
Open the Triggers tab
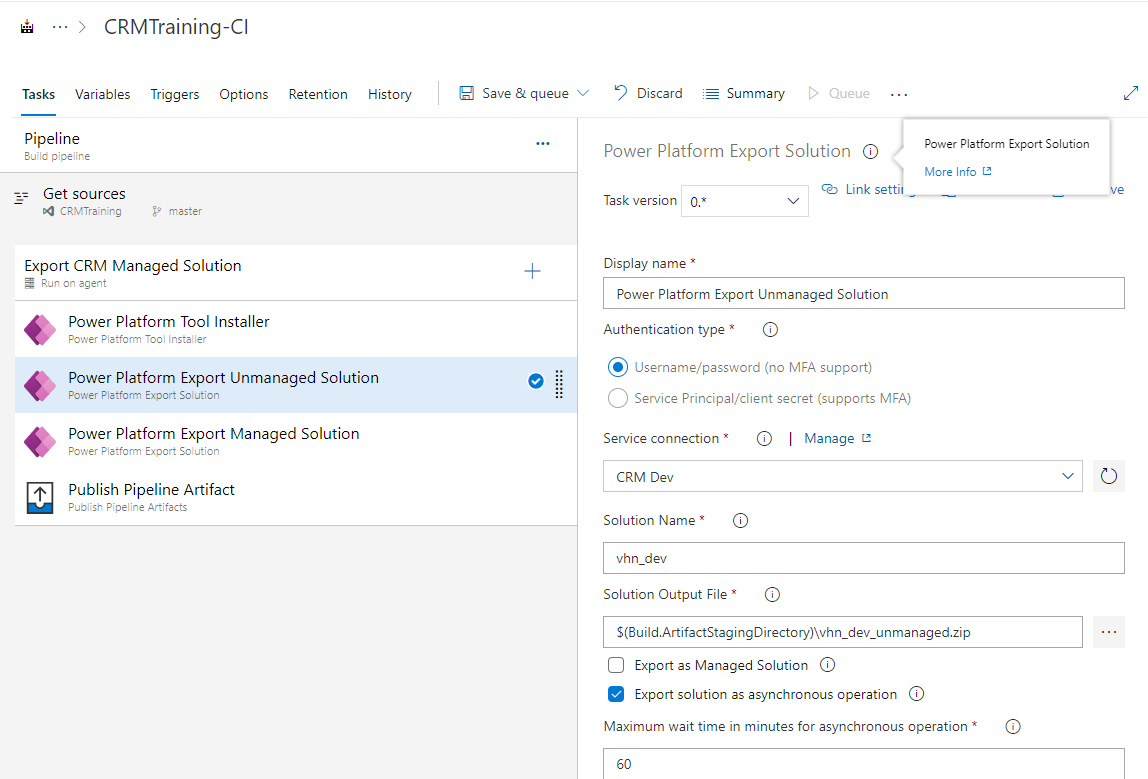(x=174, y=94)
